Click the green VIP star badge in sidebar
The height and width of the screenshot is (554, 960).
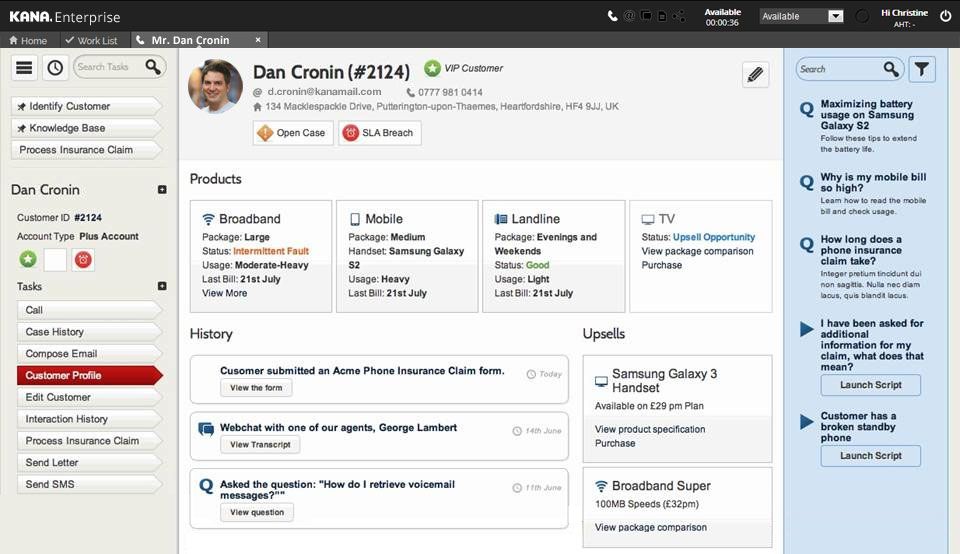[x=28, y=260]
